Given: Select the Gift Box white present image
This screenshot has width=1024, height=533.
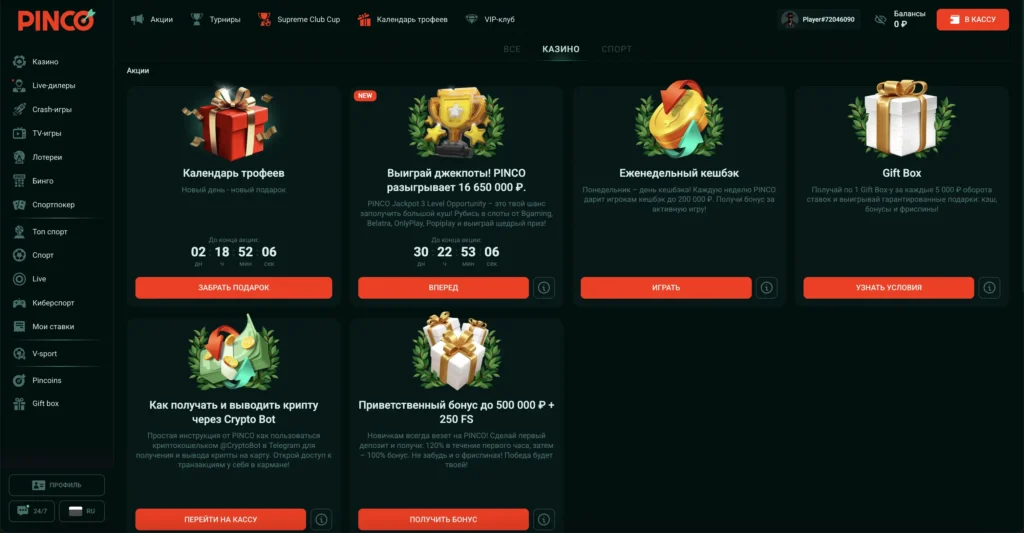Looking at the screenshot, I should click(902, 120).
